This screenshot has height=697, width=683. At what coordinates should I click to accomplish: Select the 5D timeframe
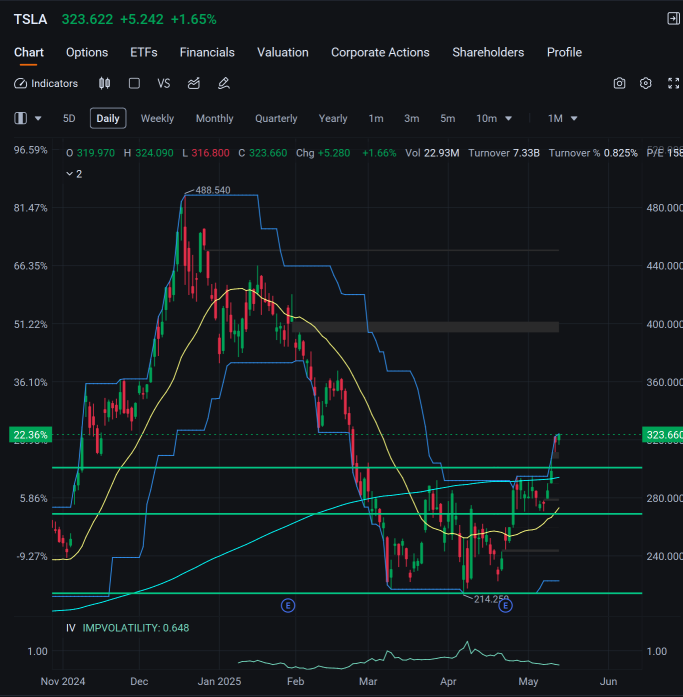pyautogui.click(x=69, y=118)
